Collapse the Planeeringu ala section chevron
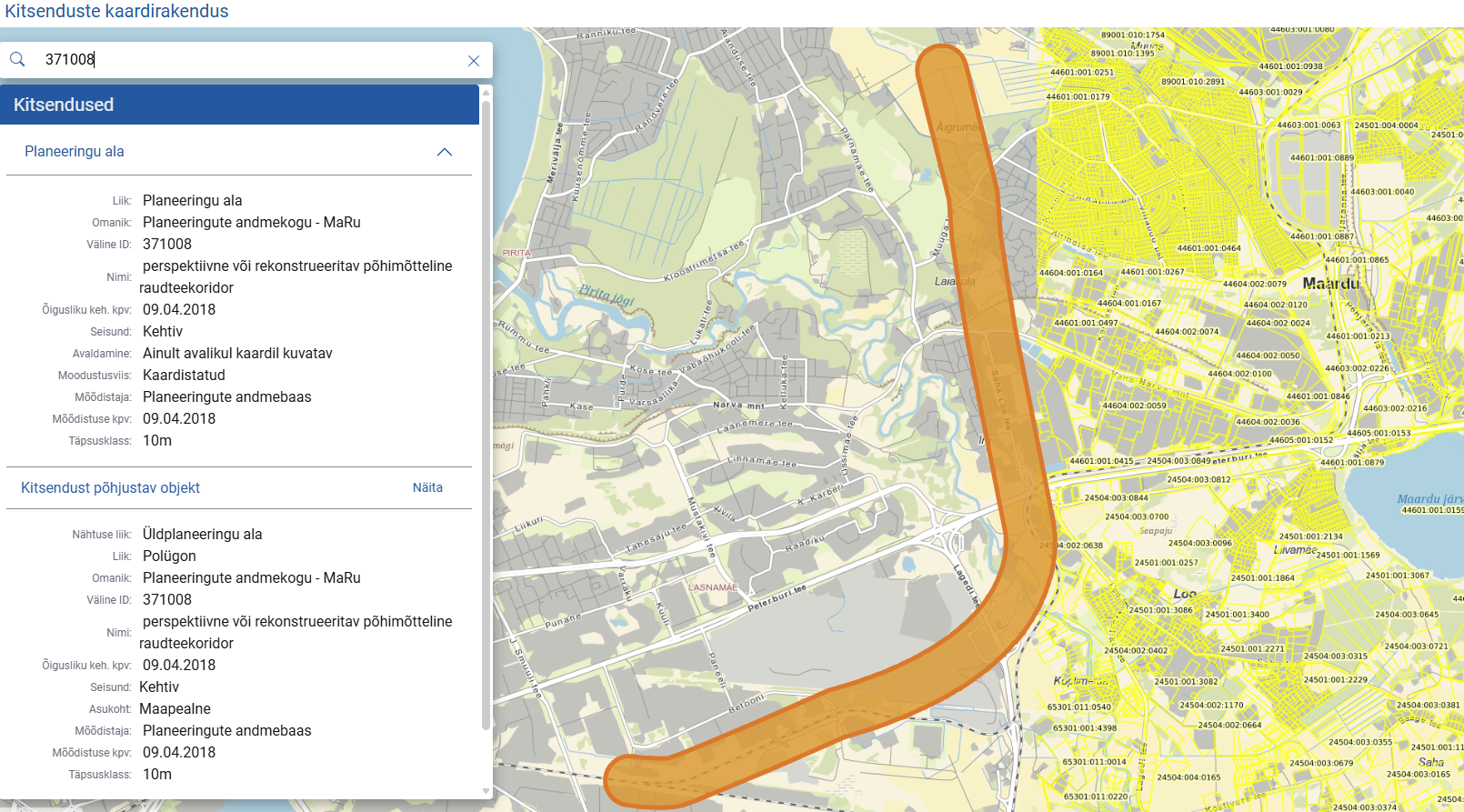Screen dimensions: 1464x812 point(445,152)
